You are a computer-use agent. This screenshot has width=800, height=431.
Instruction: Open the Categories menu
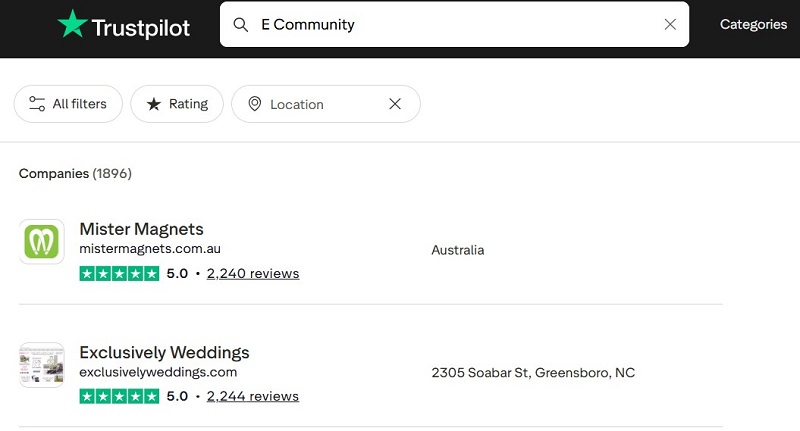[x=753, y=24]
